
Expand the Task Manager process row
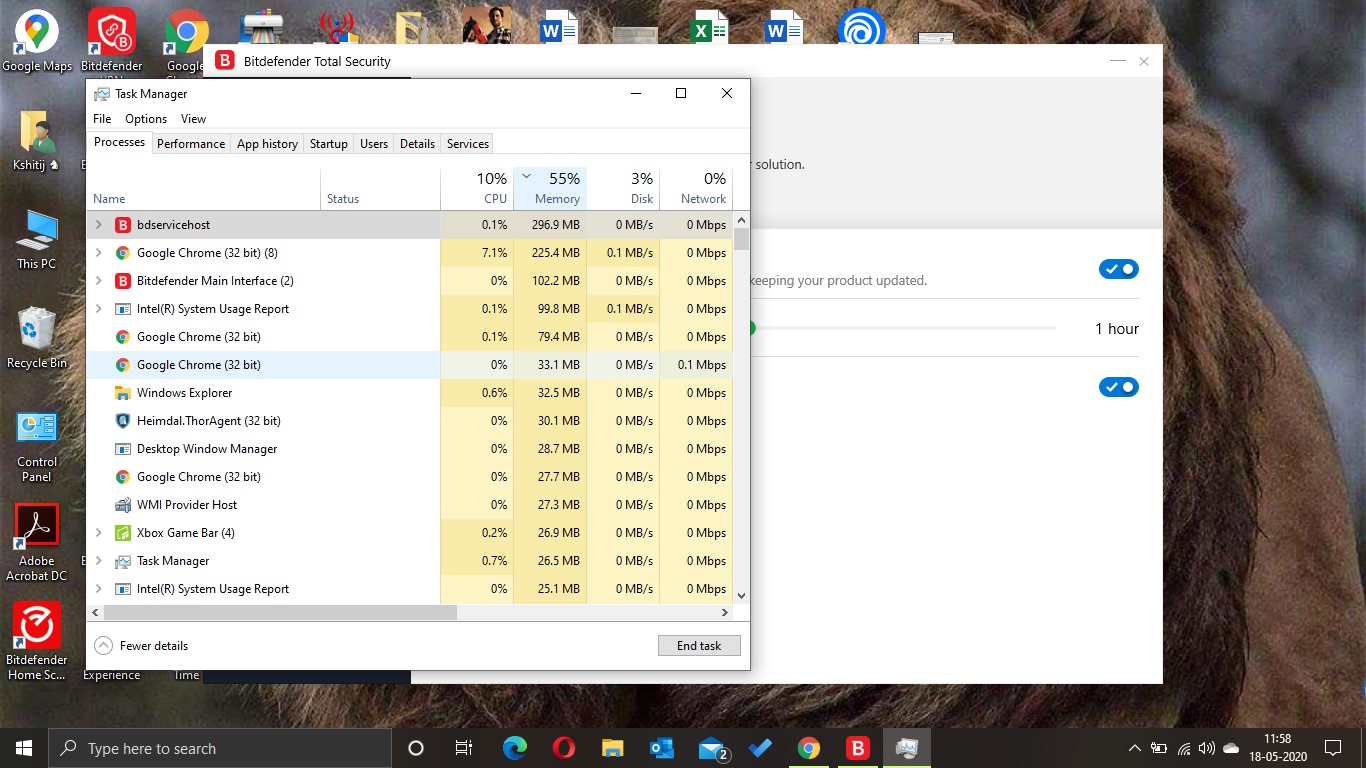(98, 561)
